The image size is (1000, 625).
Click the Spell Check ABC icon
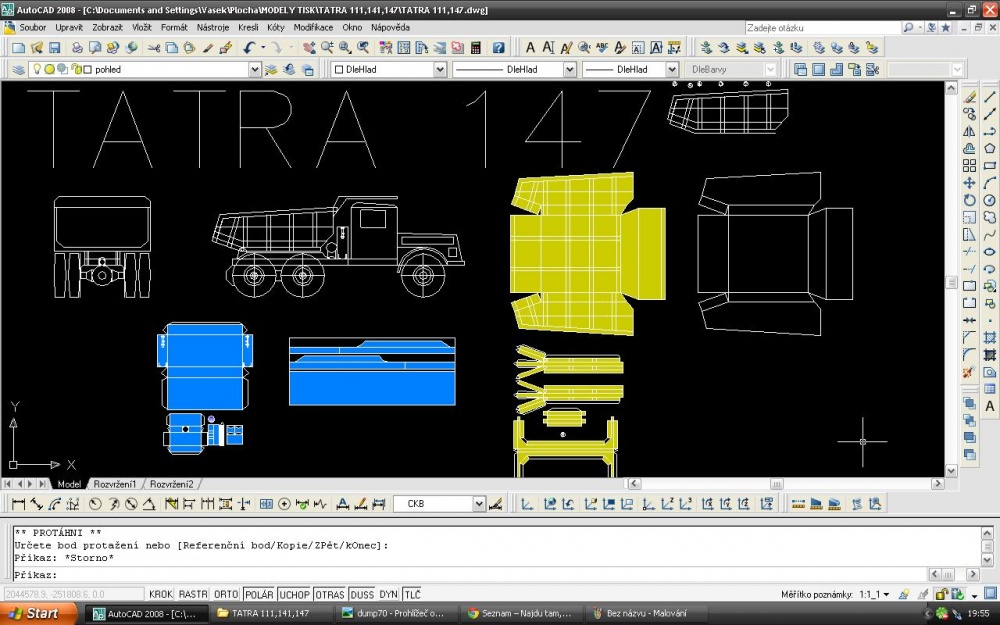coord(601,48)
